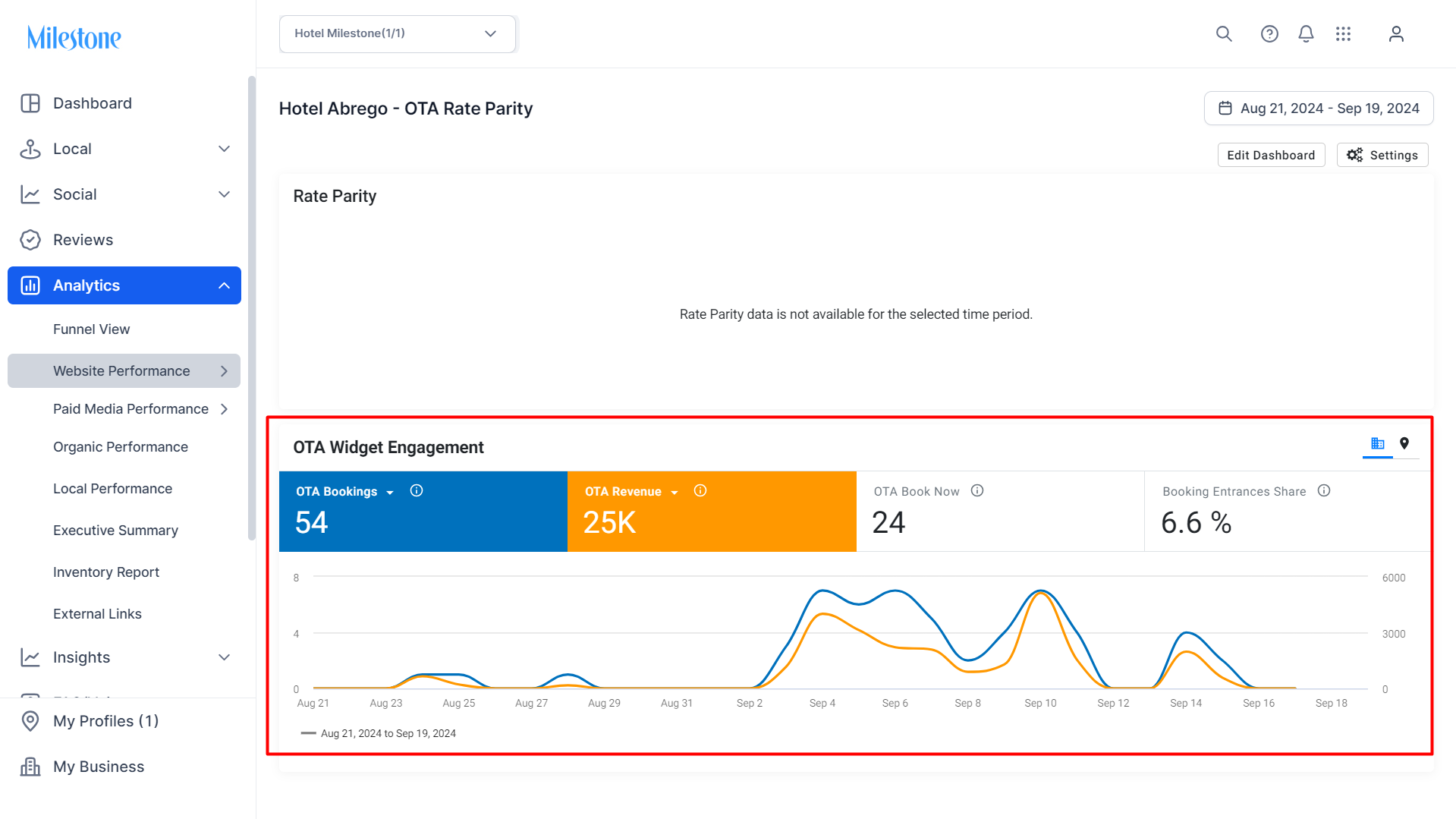Open the dashboard Settings button
This screenshot has height=819, width=1456.
(1382, 155)
